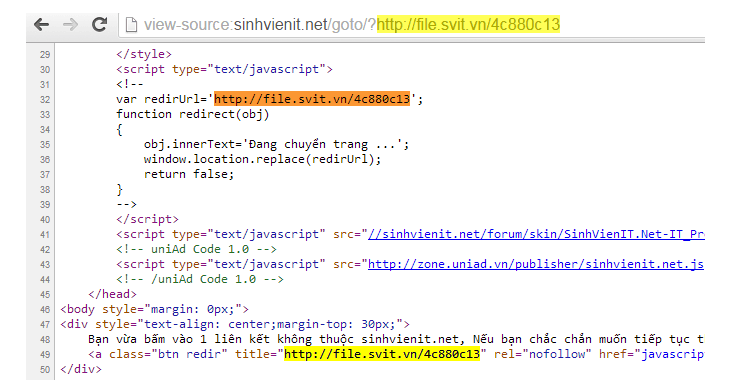The width and height of the screenshot is (736, 385).
Task: Click the browser Forward arrow
Action: 70,24
